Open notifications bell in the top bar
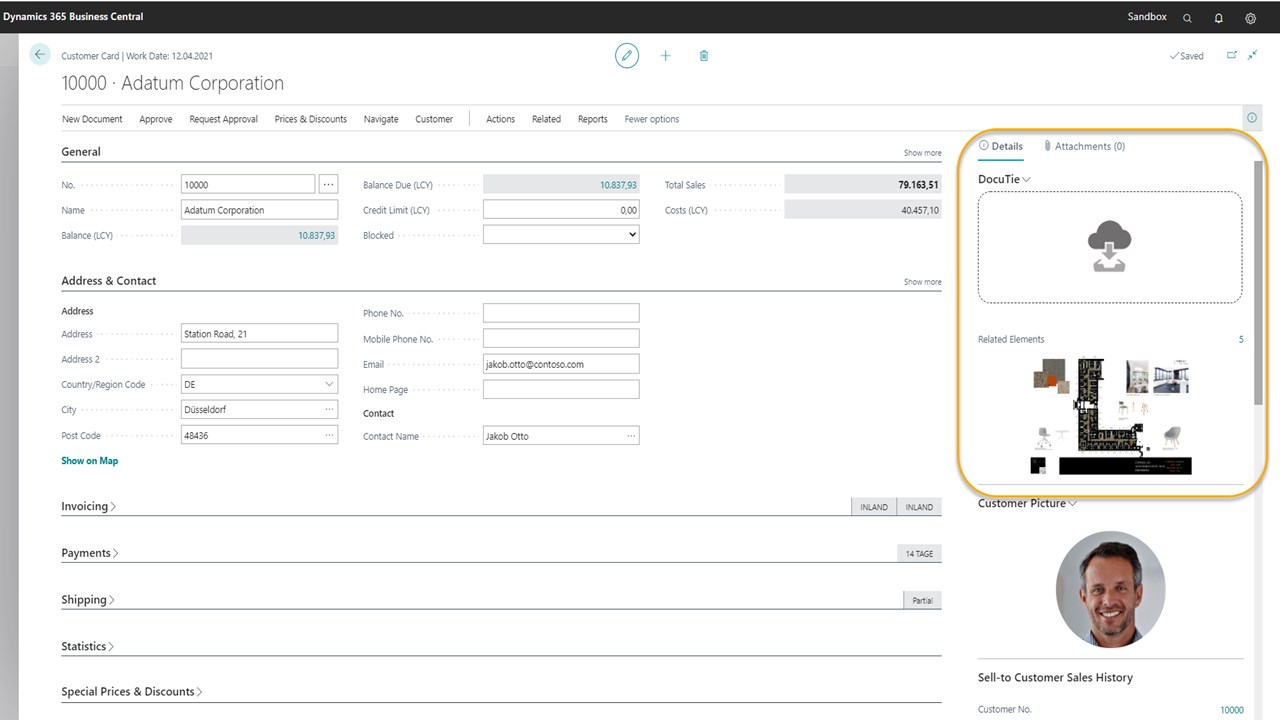The width and height of the screenshot is (1280, 720). click(x=1219, y=18)
